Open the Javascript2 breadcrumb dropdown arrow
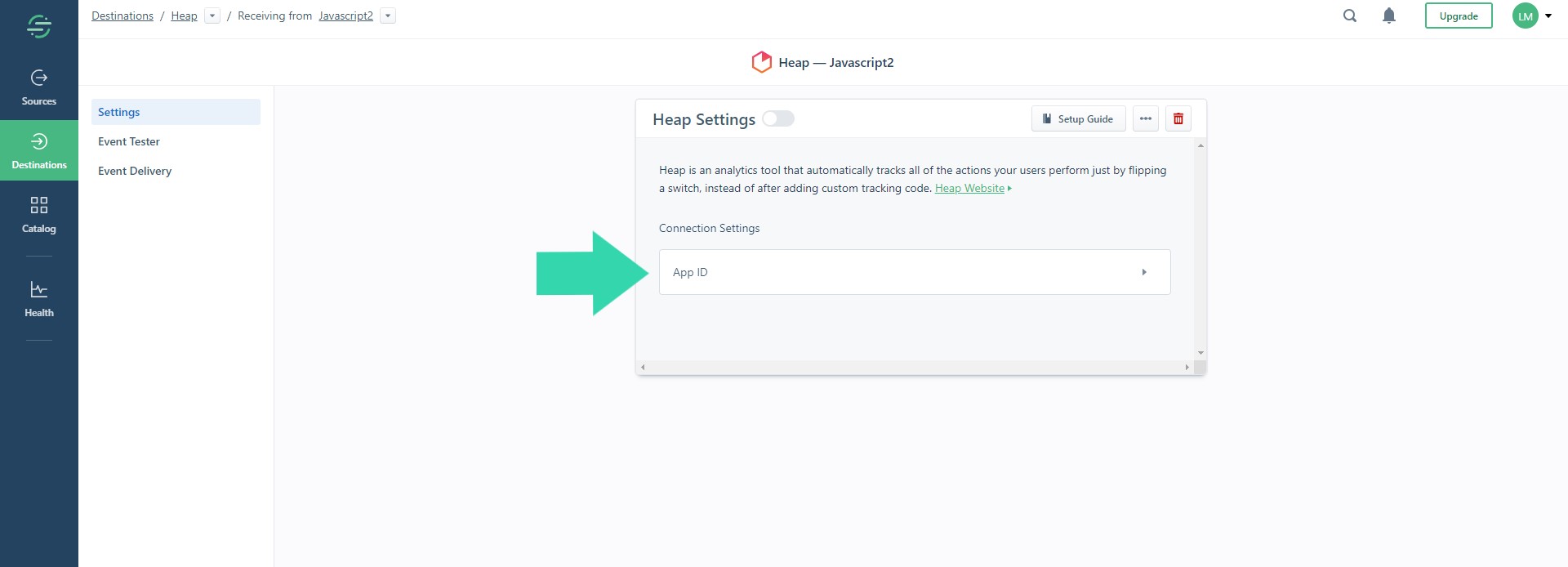This screenshot has height=567, width=1568. point(388,16)
